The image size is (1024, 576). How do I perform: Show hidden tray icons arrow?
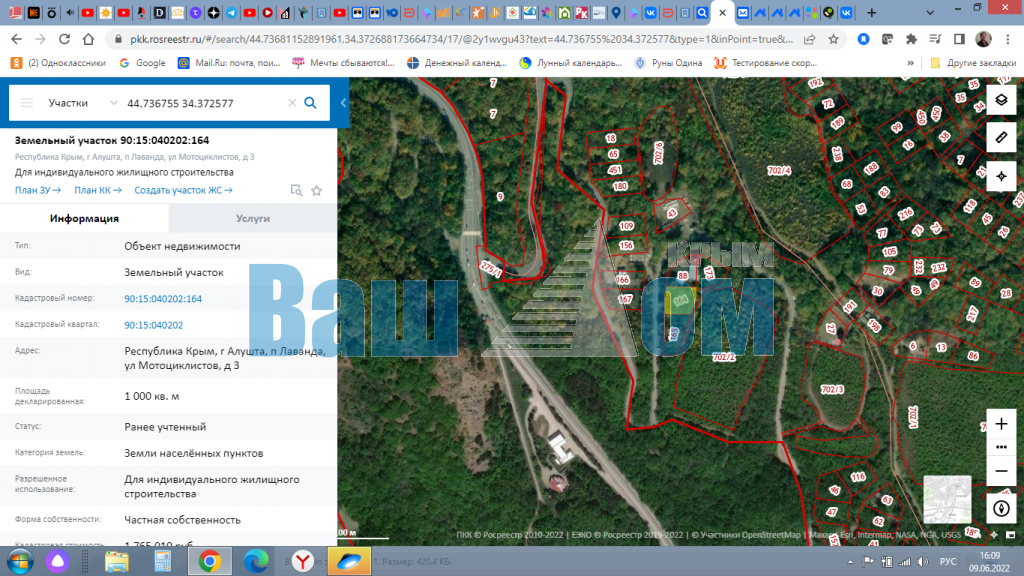(850, 562)
